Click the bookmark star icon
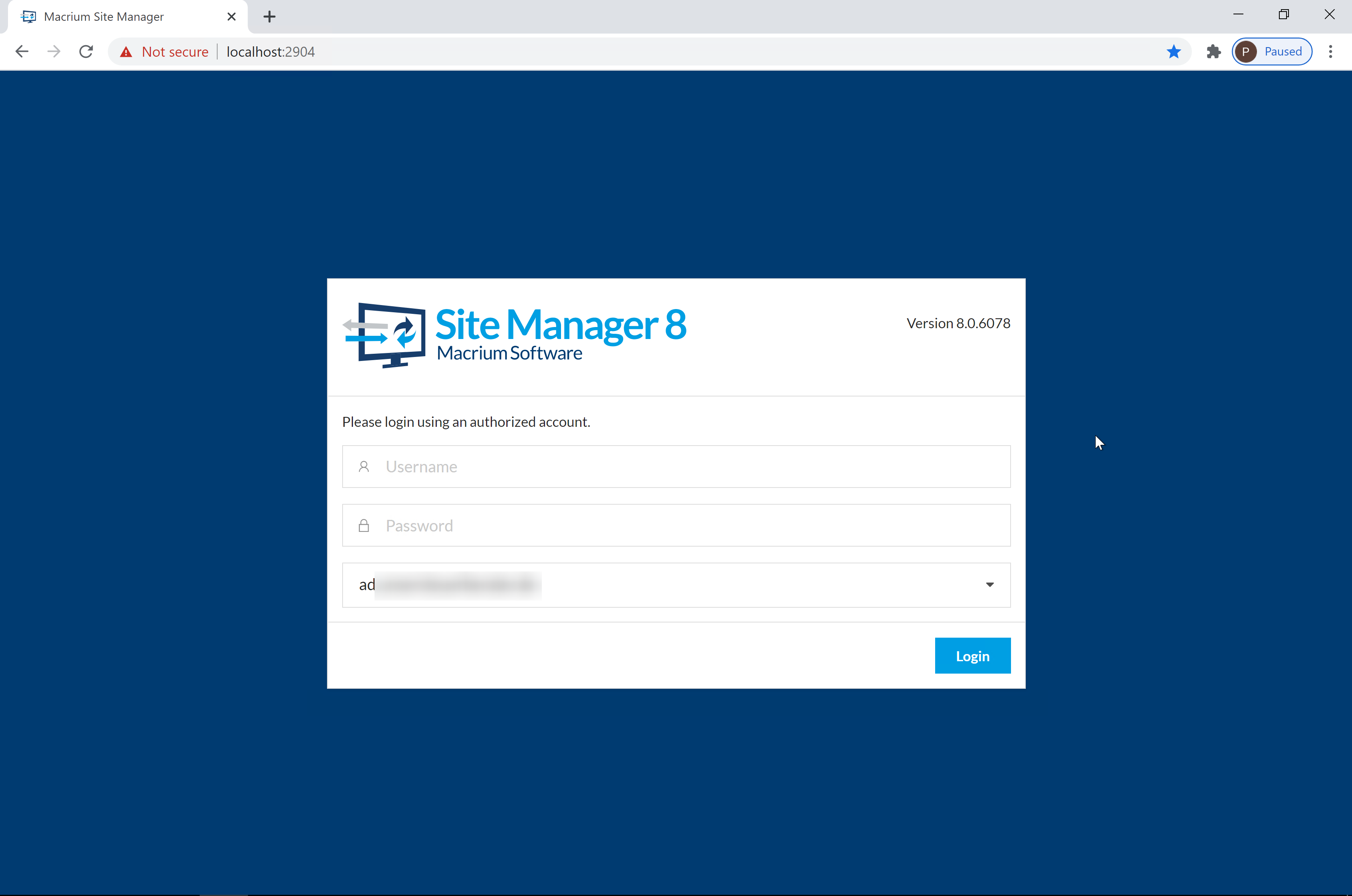 point(1174,52)
